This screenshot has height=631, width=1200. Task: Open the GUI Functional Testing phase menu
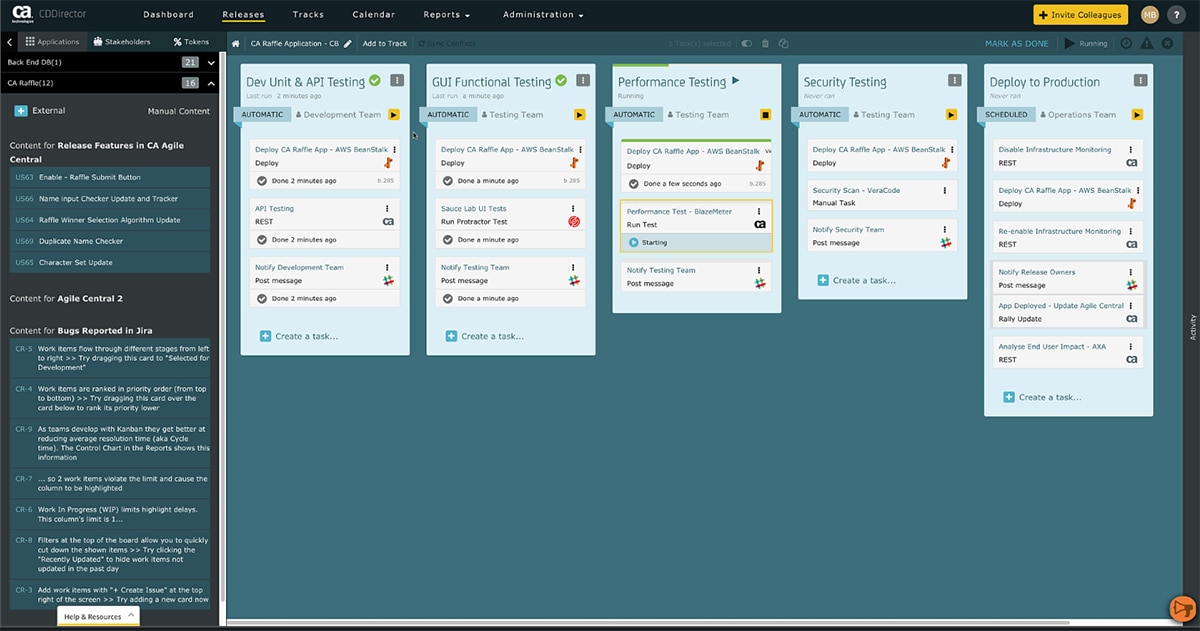[x=582, y=81]
